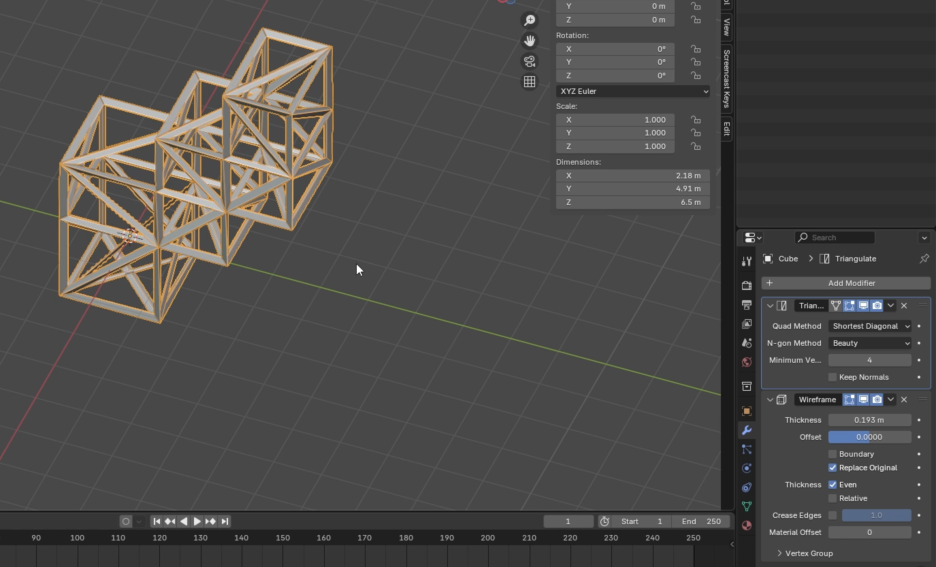The image size is (936, 567).
Task: Click the properties Search field
Action: (835, 238)
